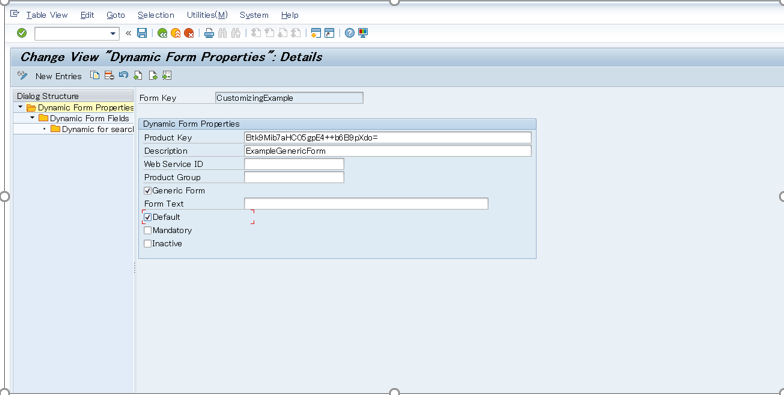Click the blue Help question mark icon

click(x=350, y=33)
